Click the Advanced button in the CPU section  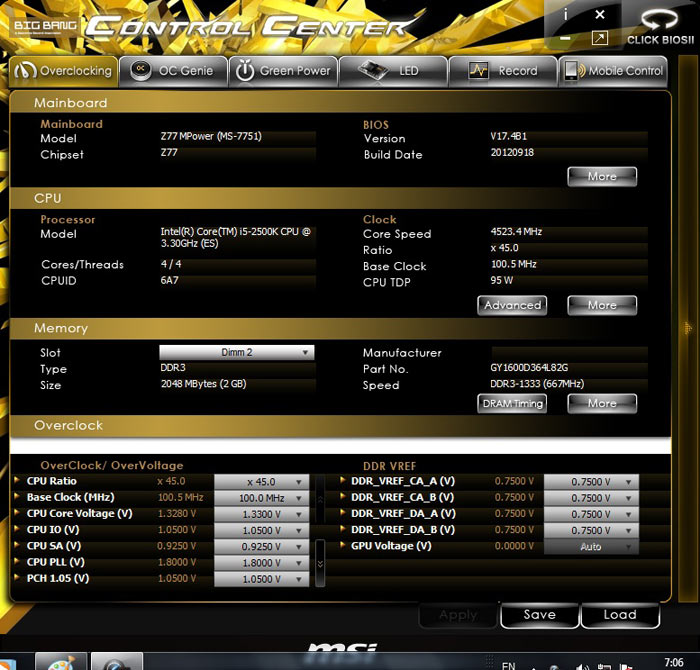512,305
